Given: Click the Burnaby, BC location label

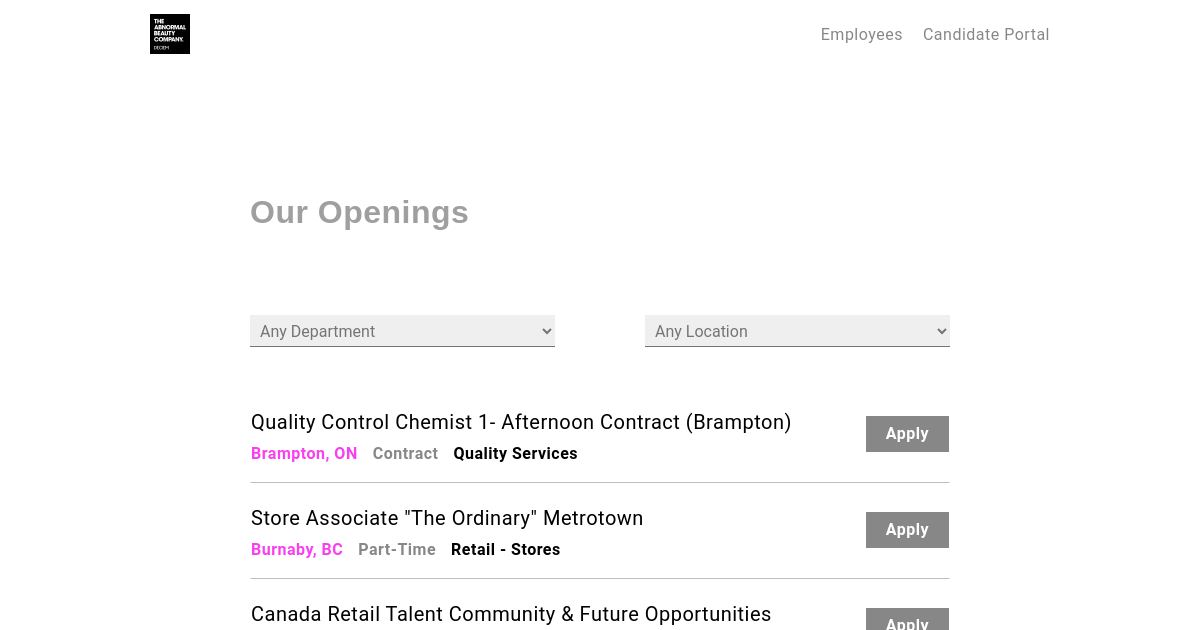Looking at the screenshot, I should tap(297, 549).
